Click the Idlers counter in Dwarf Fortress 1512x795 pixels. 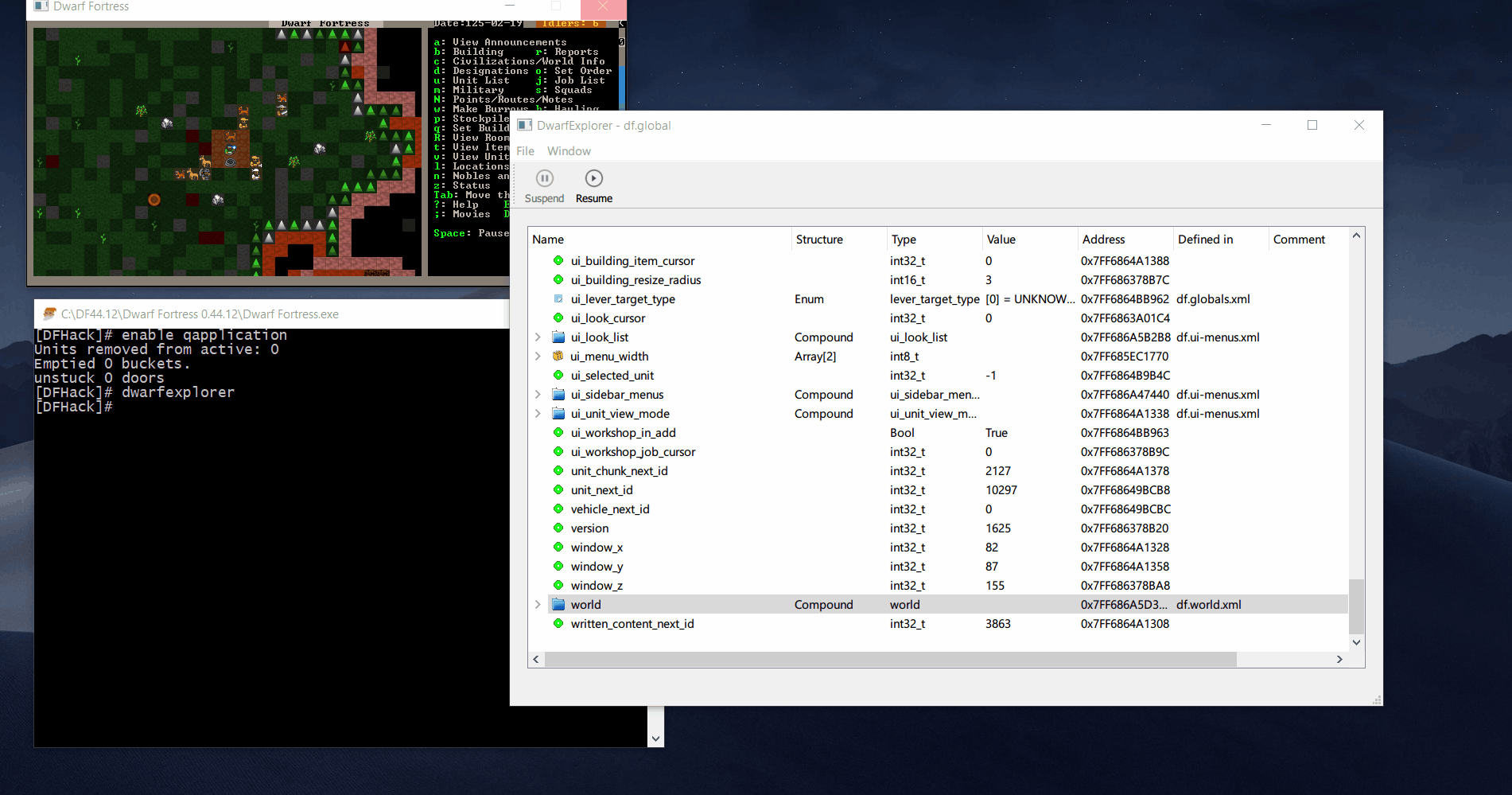[x=570, y=24]
